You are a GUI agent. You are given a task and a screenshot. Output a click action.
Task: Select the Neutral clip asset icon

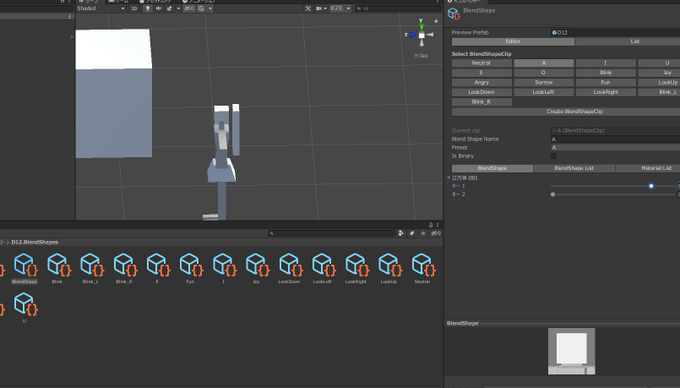click(423, 265)
